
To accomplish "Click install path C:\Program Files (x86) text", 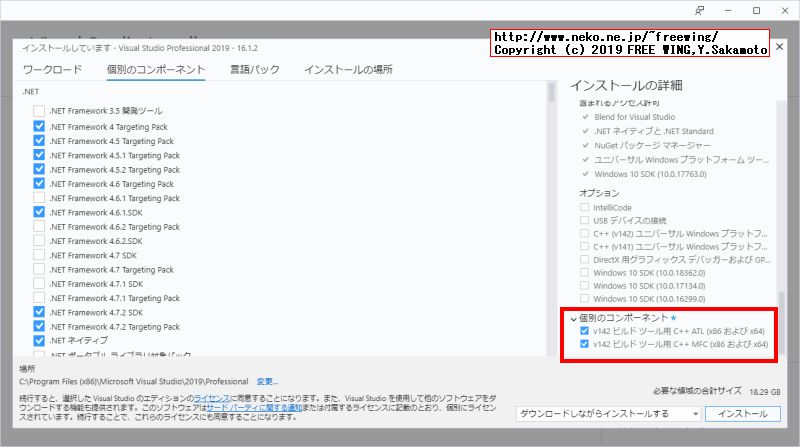I will click(134, 381).
